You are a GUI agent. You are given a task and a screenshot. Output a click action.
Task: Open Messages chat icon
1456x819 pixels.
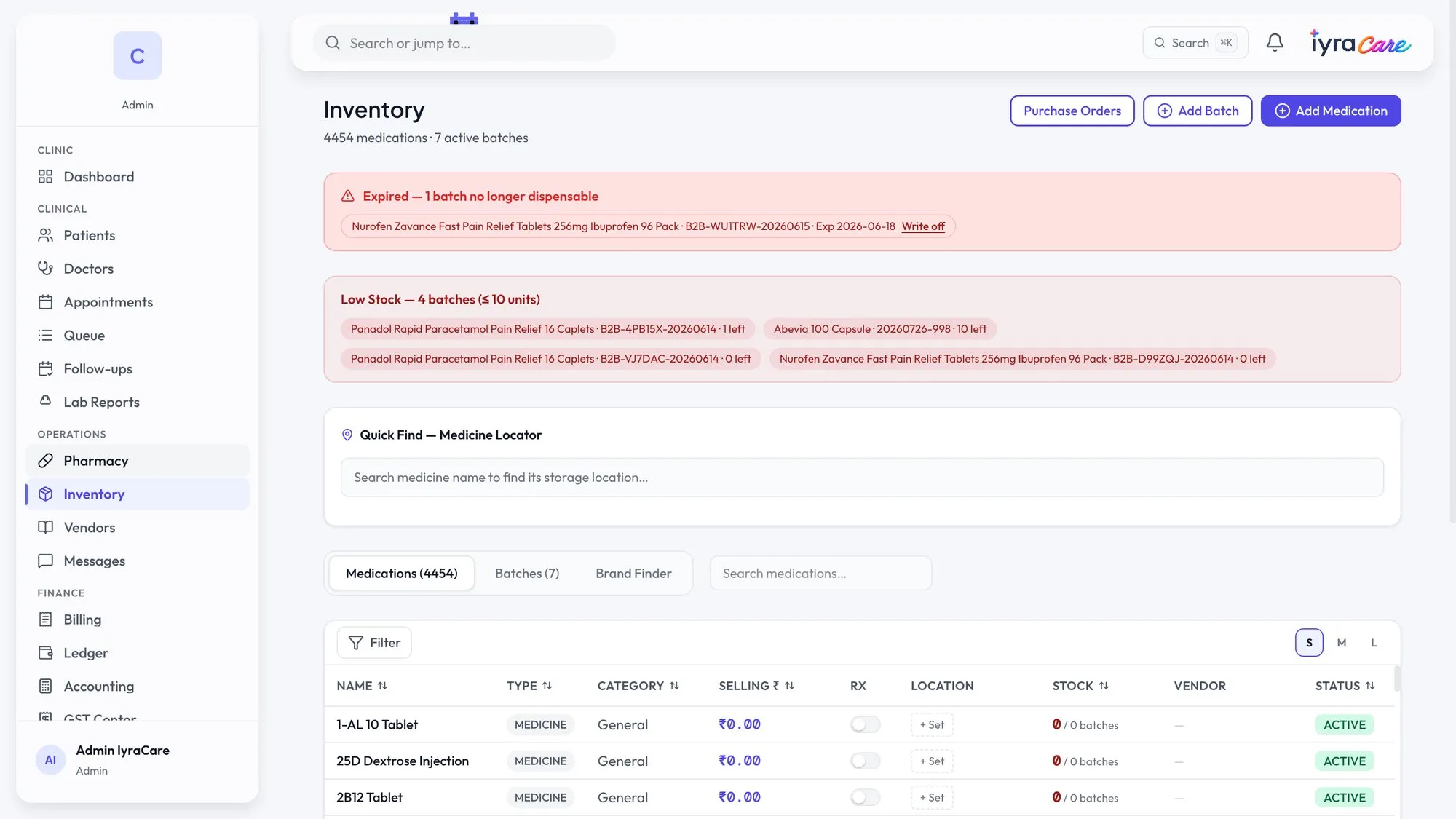(x=45, y=561)
